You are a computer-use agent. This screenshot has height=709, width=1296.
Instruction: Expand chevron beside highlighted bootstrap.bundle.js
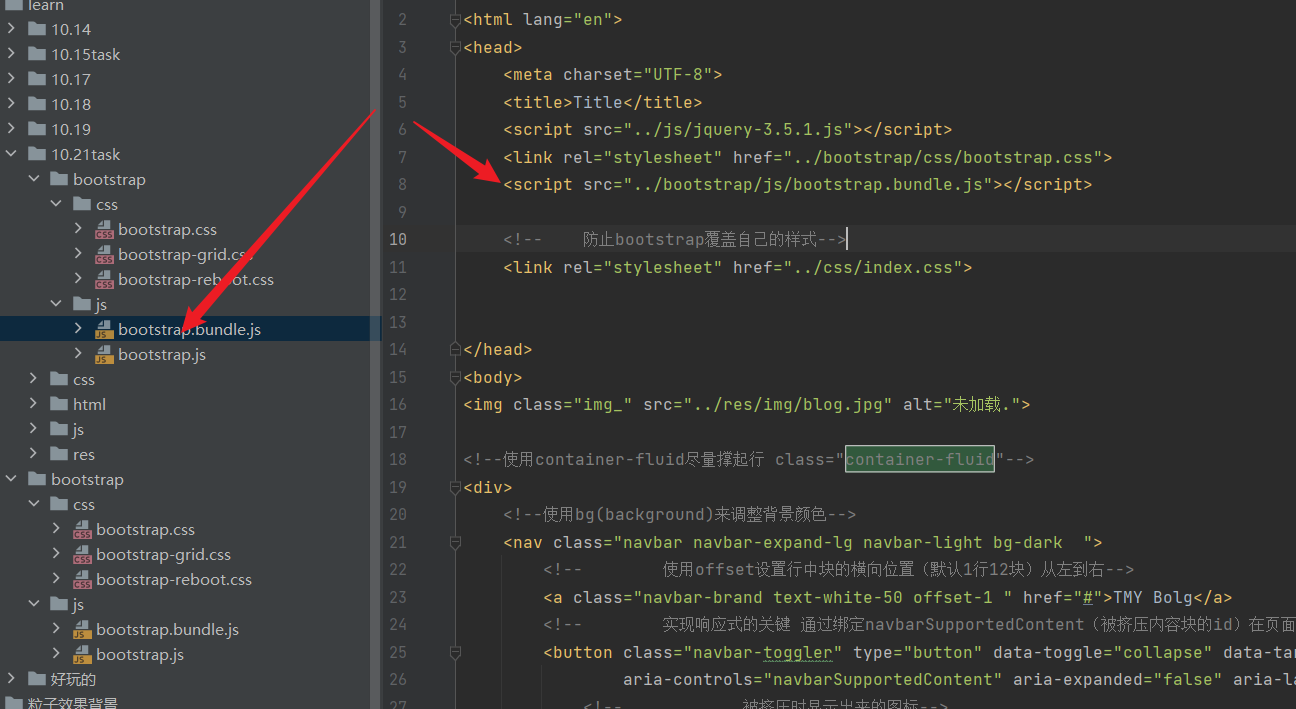78,330
